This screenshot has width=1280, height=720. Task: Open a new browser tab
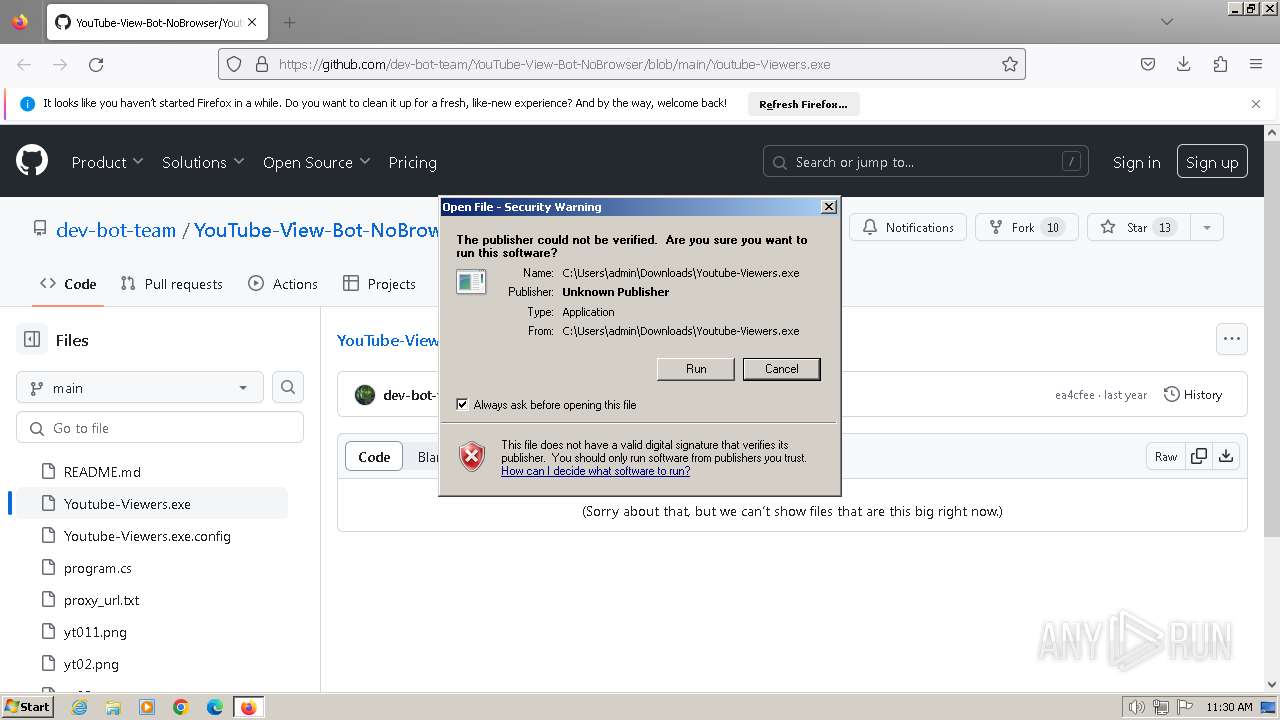289,22
